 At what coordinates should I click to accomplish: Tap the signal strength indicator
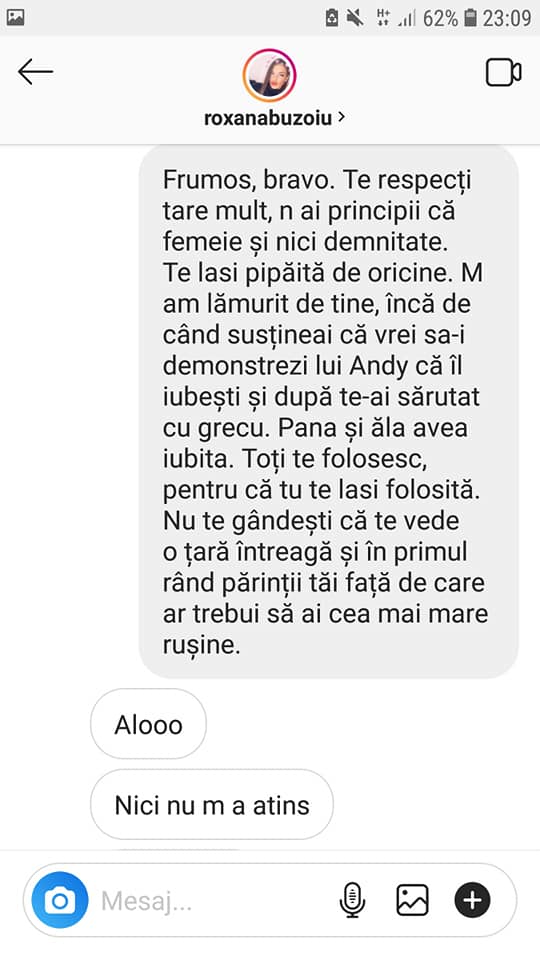click(407, 18)
